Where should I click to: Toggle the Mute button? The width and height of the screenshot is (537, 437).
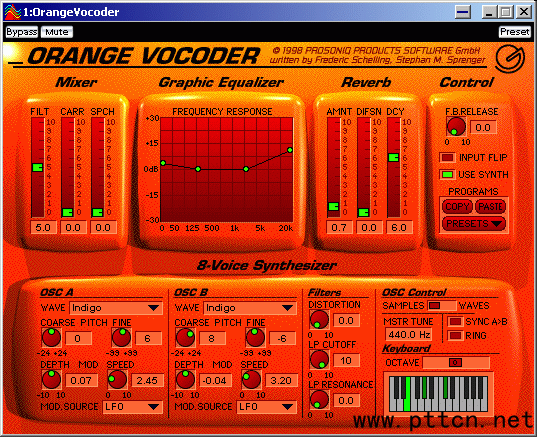click(57, 32)
